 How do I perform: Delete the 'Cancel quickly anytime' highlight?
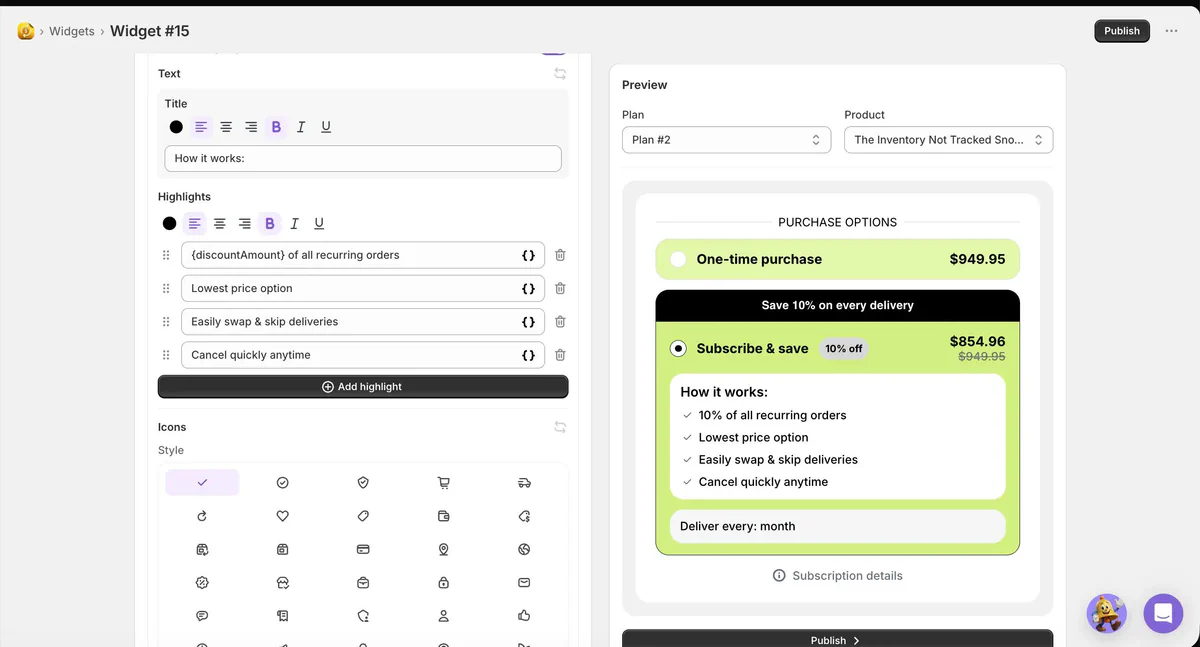point(560,355)
